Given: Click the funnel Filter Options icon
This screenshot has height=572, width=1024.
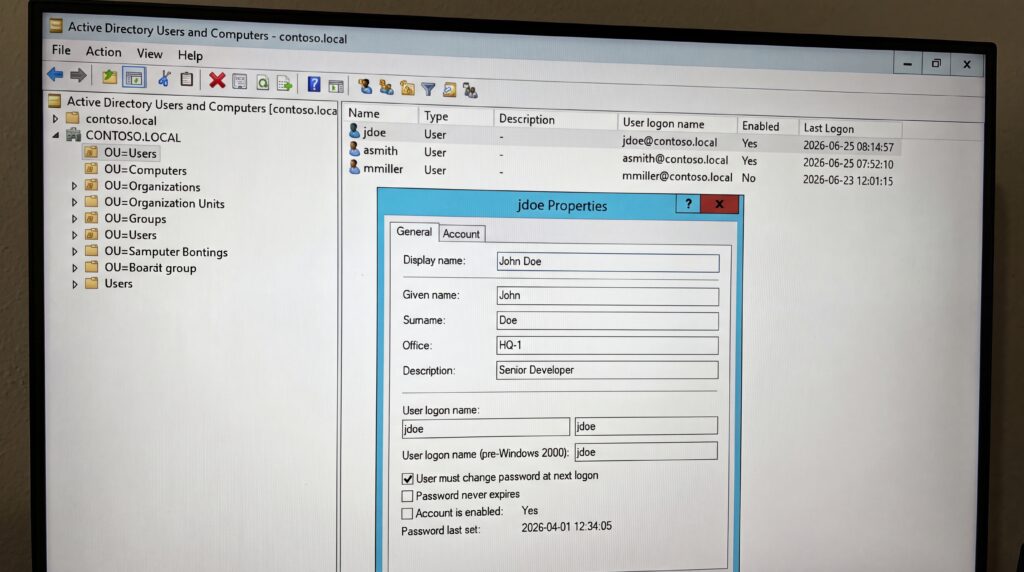Looking at the screenshot, I should (x=428, y=89).
